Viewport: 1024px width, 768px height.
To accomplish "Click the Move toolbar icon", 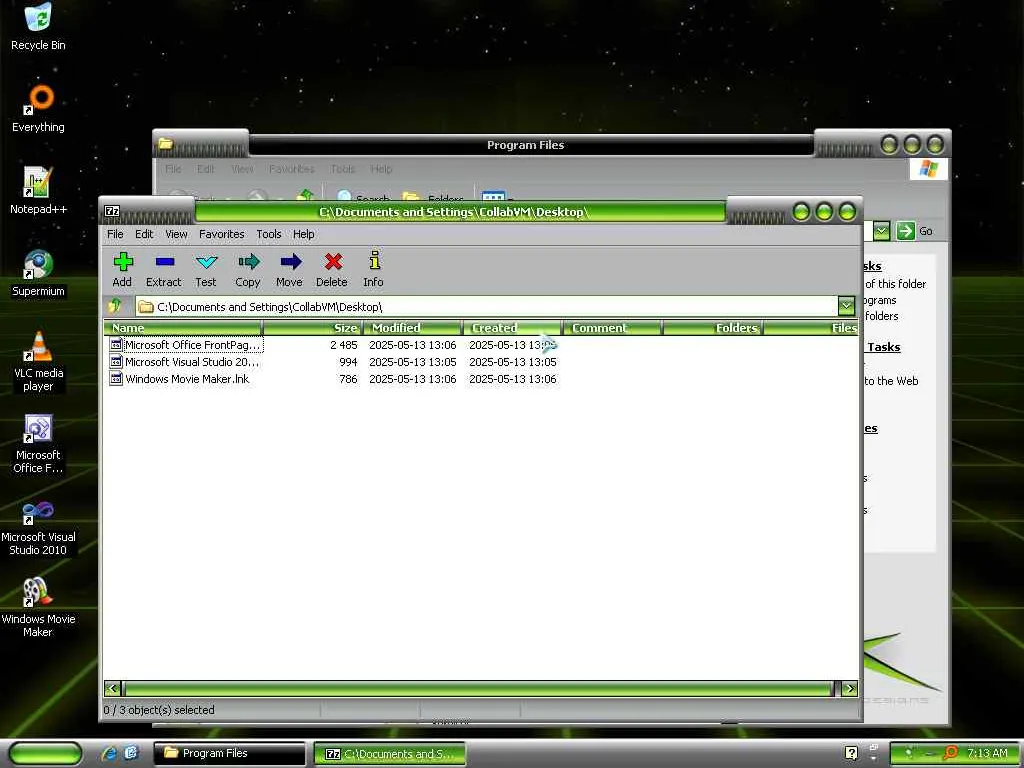I will 291,262.
